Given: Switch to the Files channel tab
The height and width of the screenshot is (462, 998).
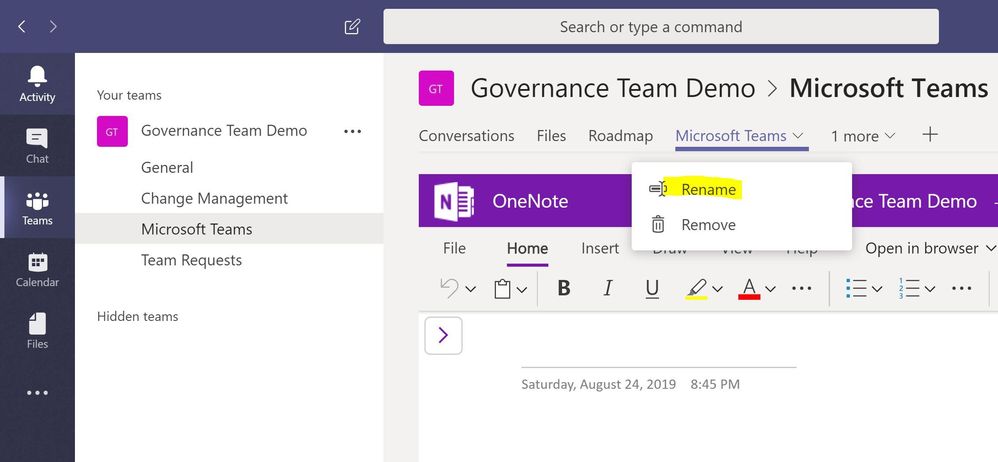Looking at the screenshot, I should (x=551, y=136).
